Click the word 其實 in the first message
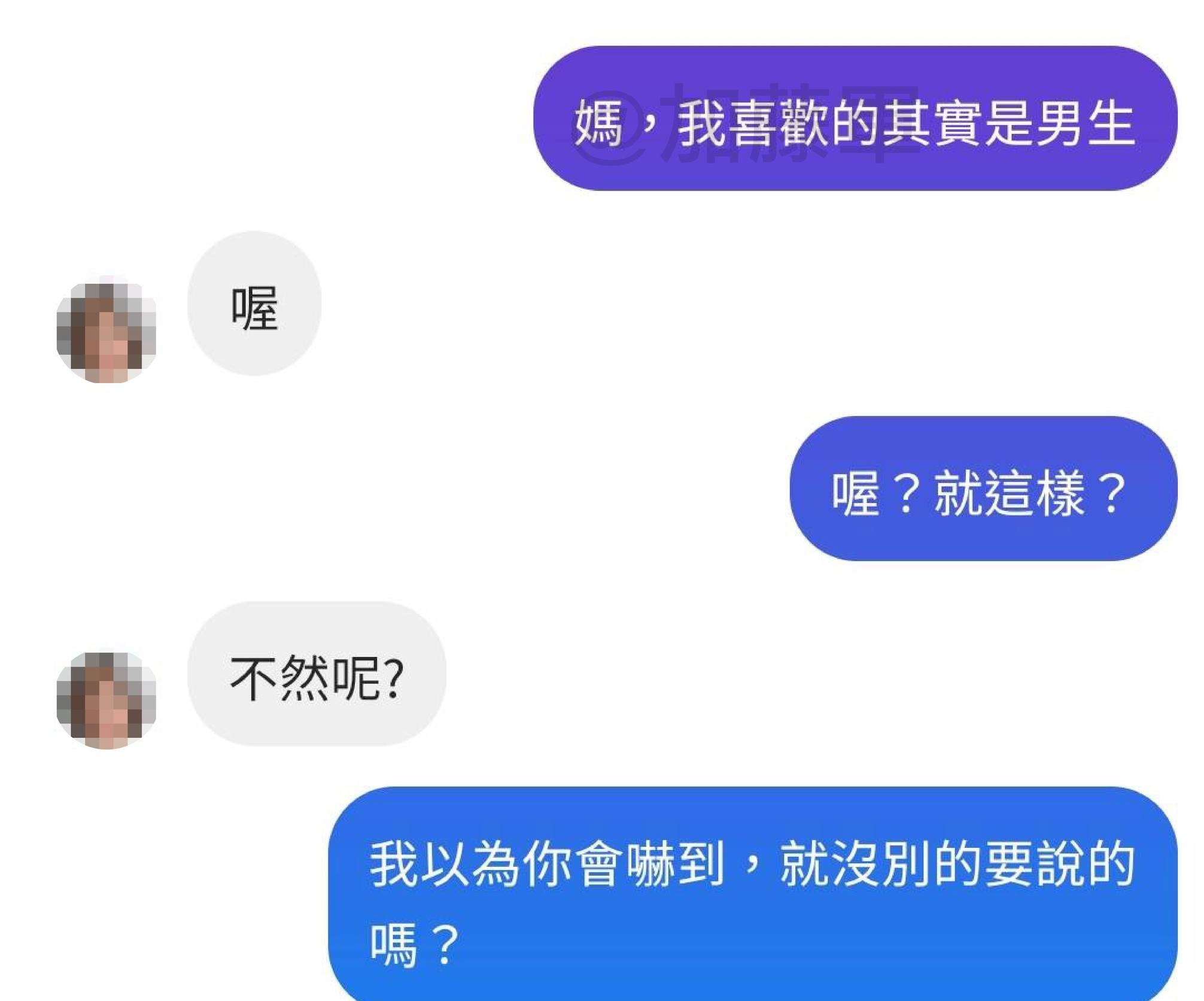Screen dimensions: 1204x1001 [932, 123]
